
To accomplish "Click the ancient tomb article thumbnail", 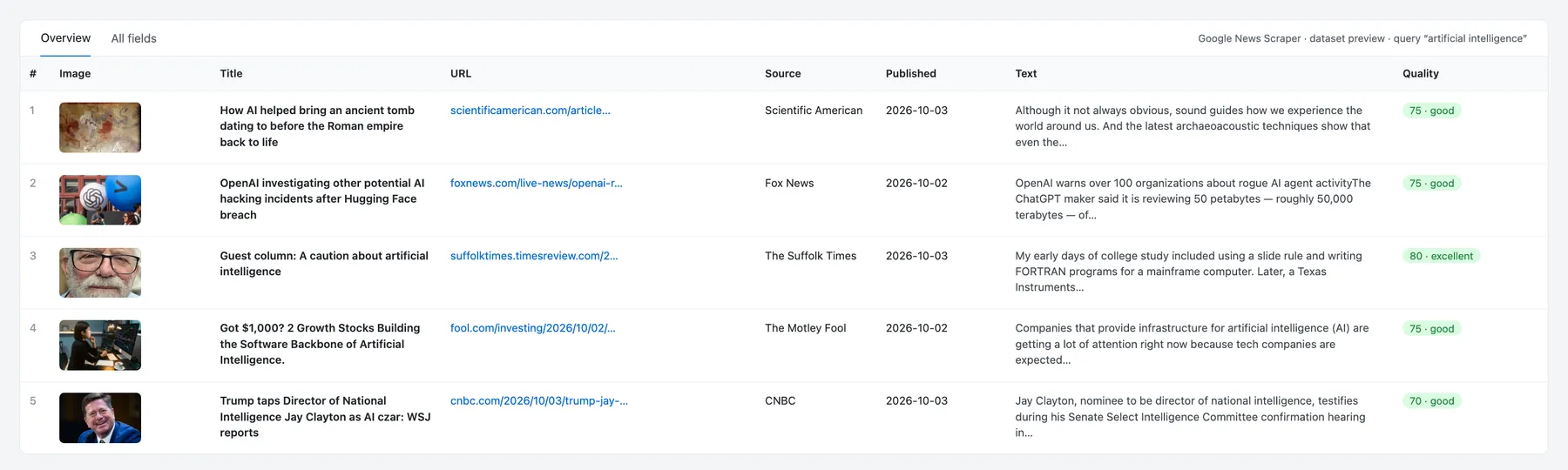I will click(100, 127).
